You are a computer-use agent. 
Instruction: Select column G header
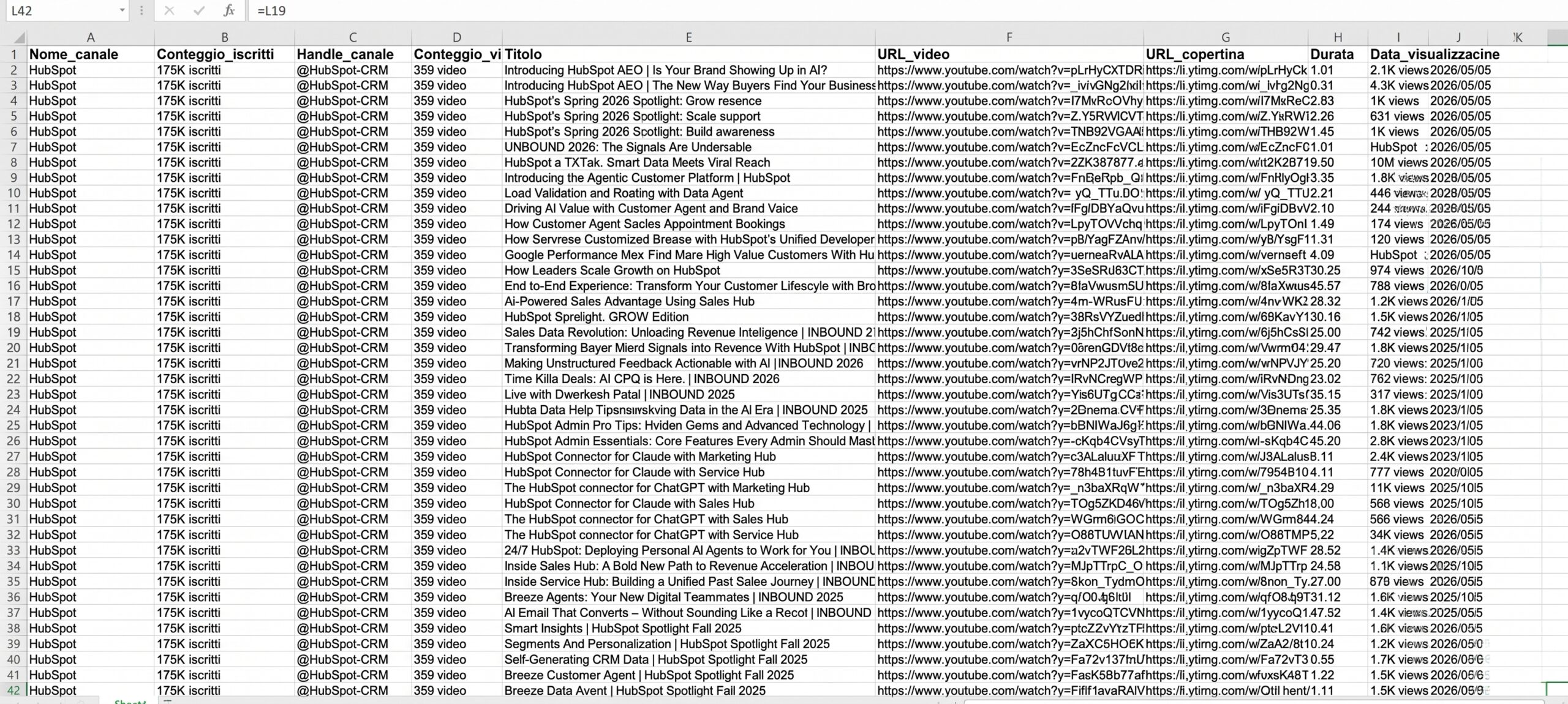pyautogui.click(x=1226, y=37)
